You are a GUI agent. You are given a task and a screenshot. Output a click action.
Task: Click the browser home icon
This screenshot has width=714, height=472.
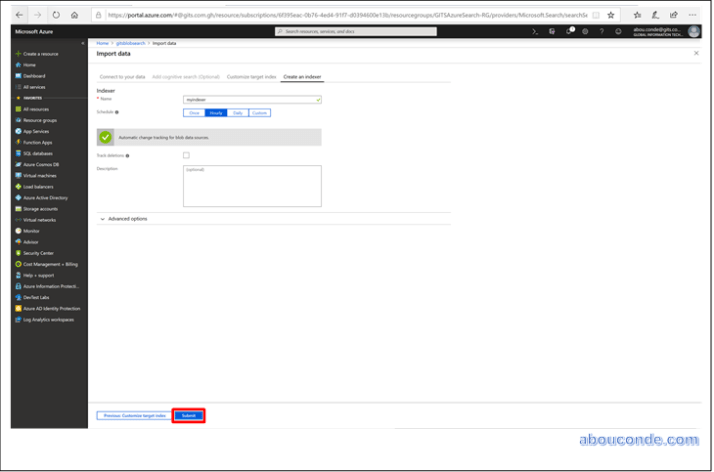coord(73,15)
